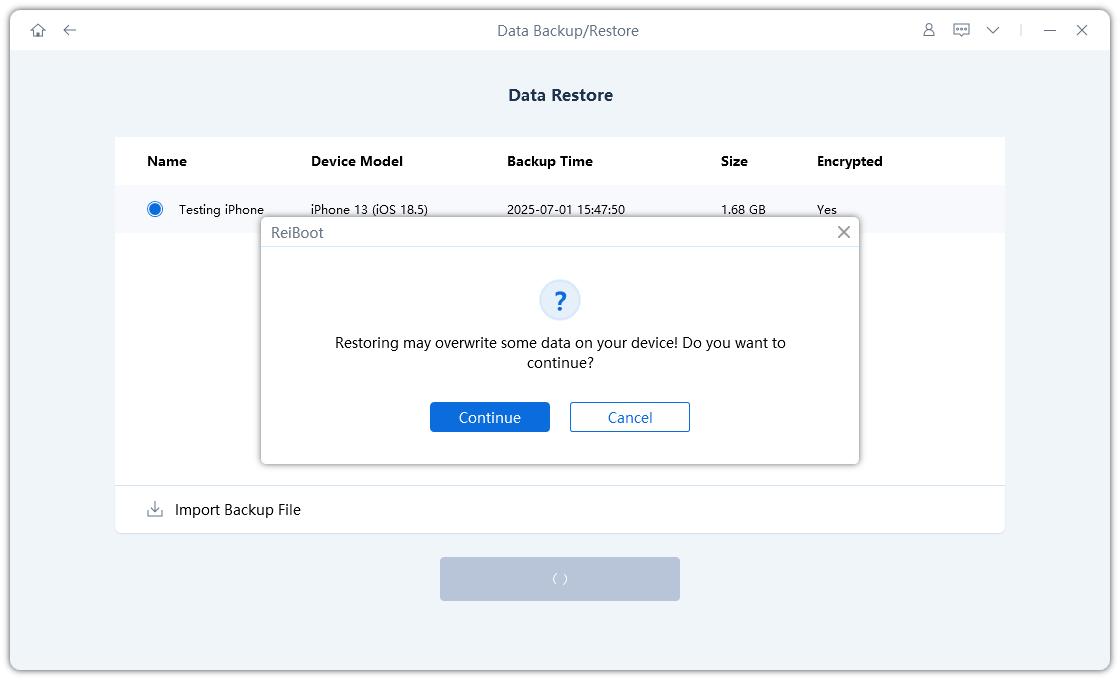Open the user account icon
1120x680 pixels.
928,30
